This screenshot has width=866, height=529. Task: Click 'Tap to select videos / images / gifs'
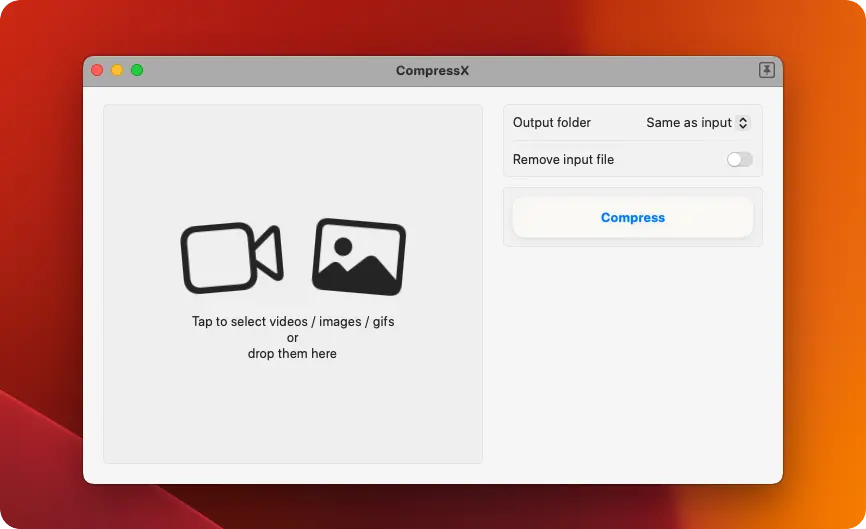tap(293, 322)
